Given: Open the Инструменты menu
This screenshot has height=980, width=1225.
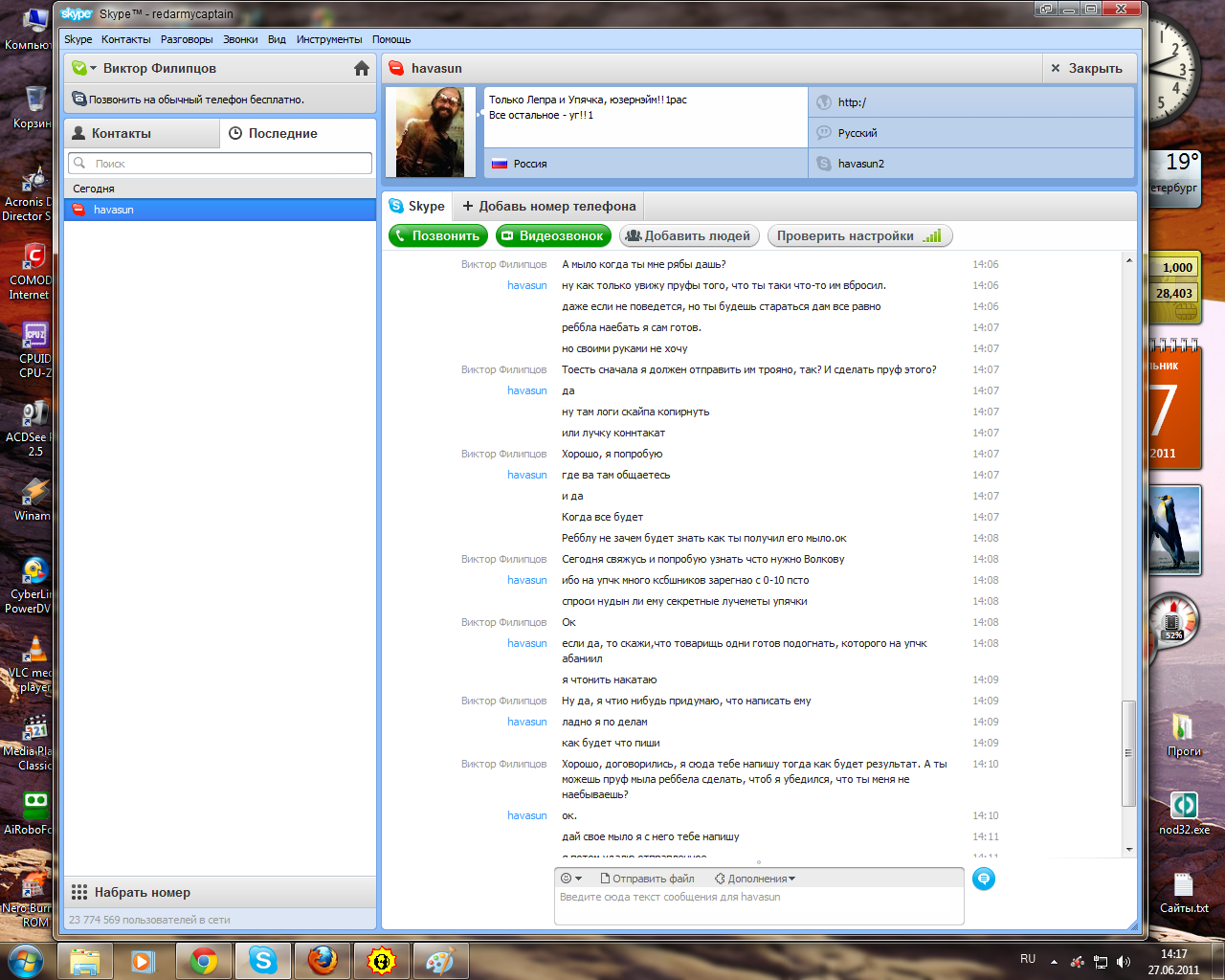Looking at the screenshot, I should tap(329, 39).
